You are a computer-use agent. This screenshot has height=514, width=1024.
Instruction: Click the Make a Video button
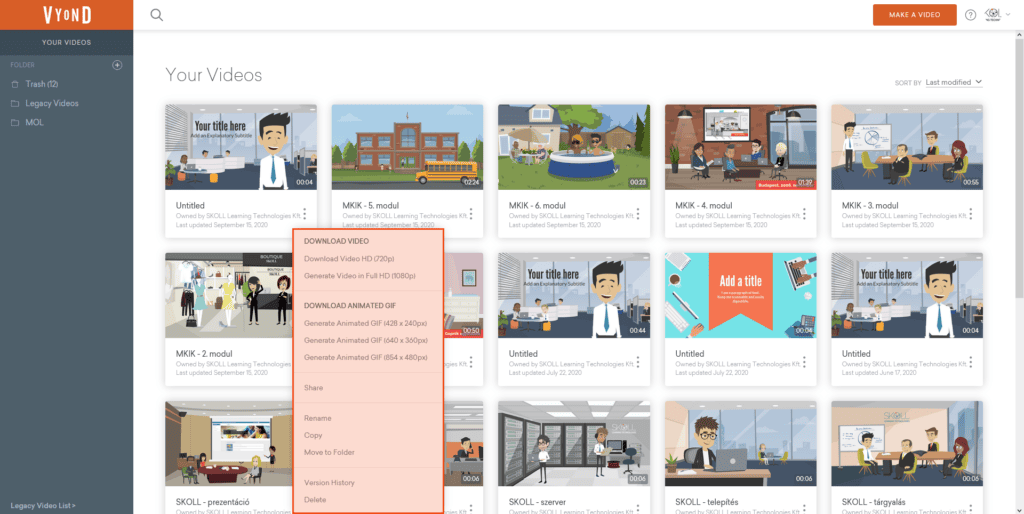(x=914, y=15)
